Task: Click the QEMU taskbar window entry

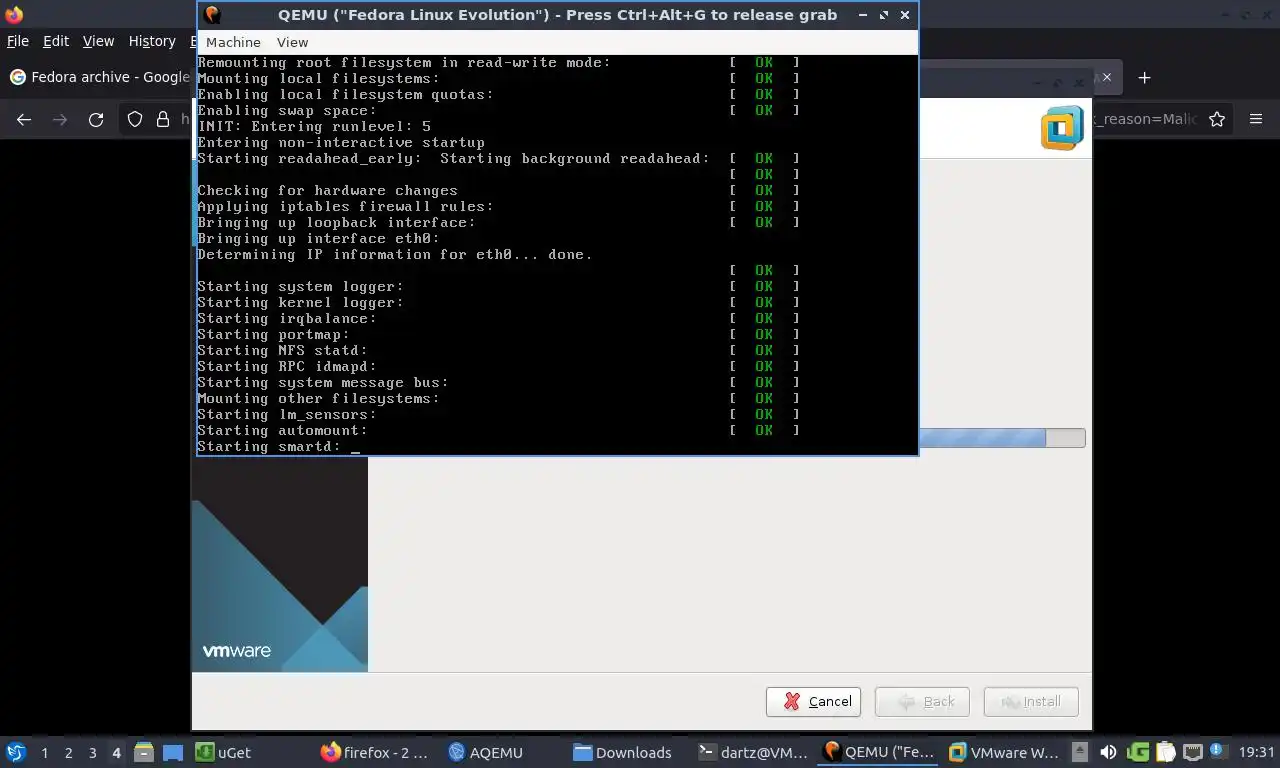Action: click(x=879, y=752)
